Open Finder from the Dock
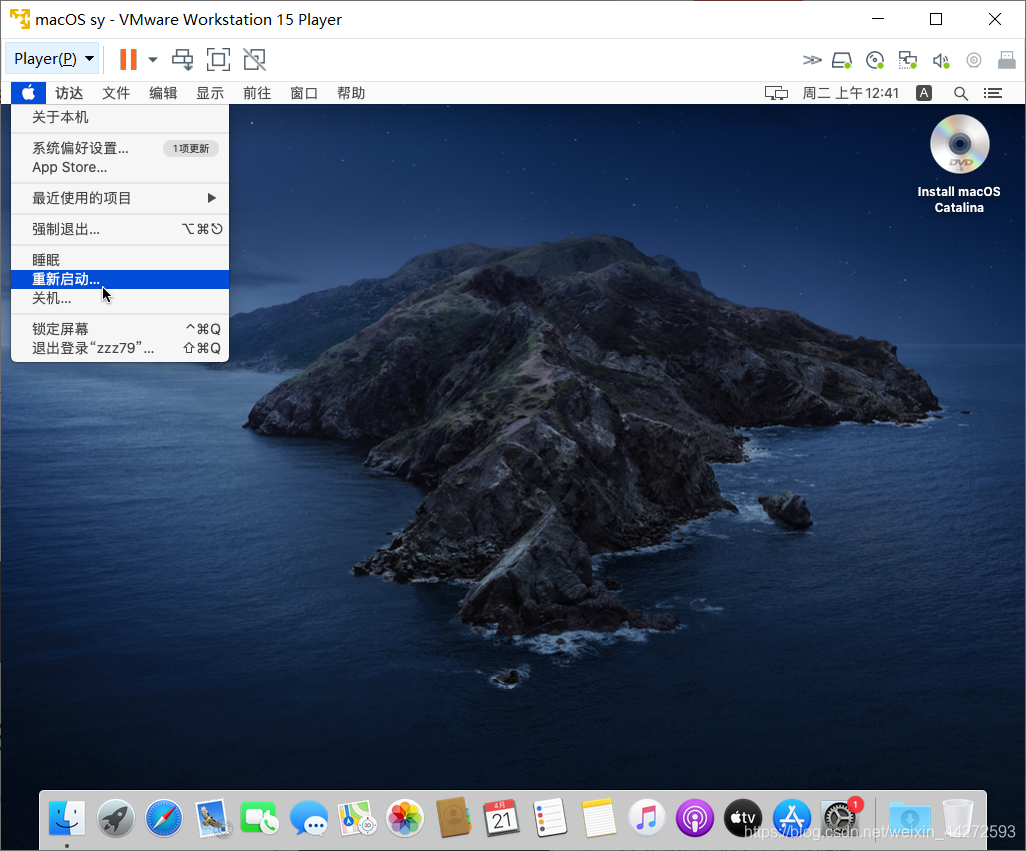The image size is (1026, 851). tap(67, 818)
